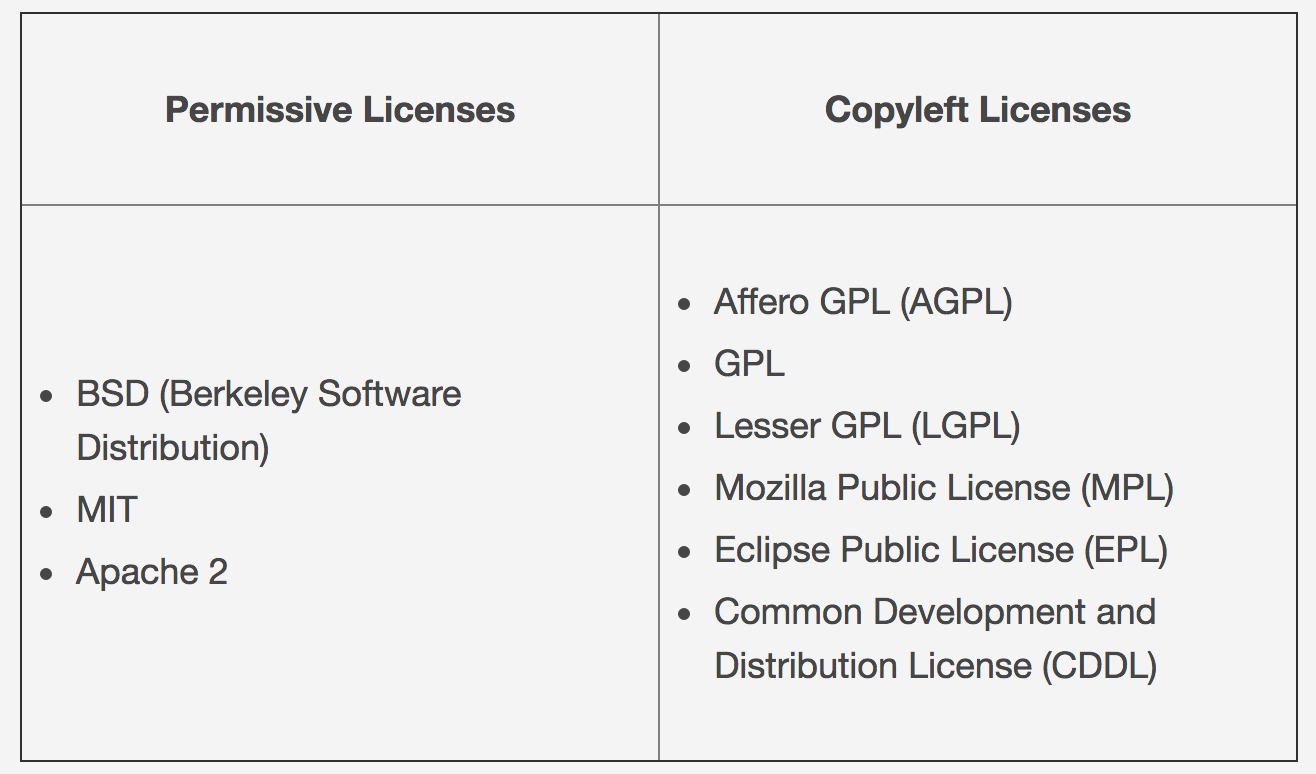Click the Lesser GPL (LGPL) entry

click(x=866, y=426)
